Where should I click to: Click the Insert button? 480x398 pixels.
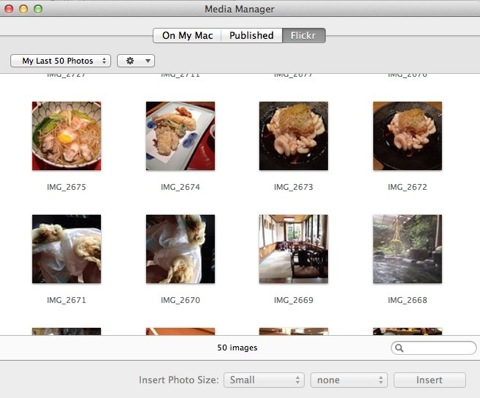coord(429,380)
